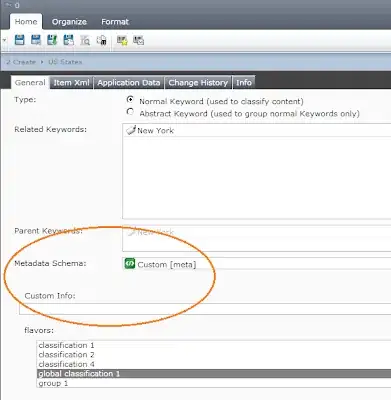This screenshot has height=400, width=391.
Task: Select classification 2 in flavors list
Action: click(213, 355)
